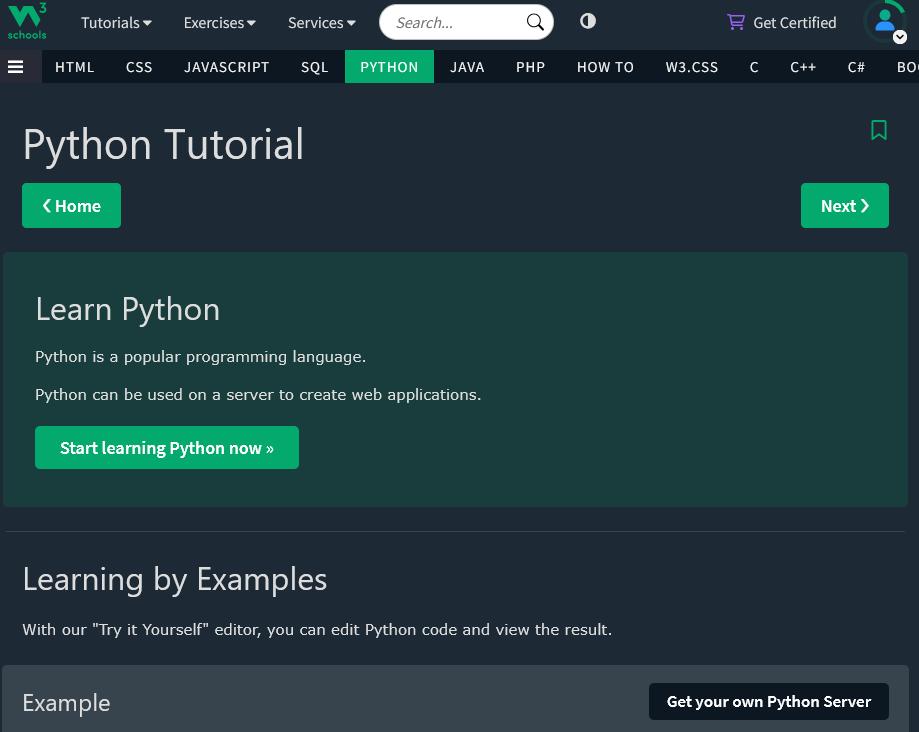Select the PYTHON tab
The width and height of the screenshot is (919, 732).
pyautogui.click(x=389, y=67)
